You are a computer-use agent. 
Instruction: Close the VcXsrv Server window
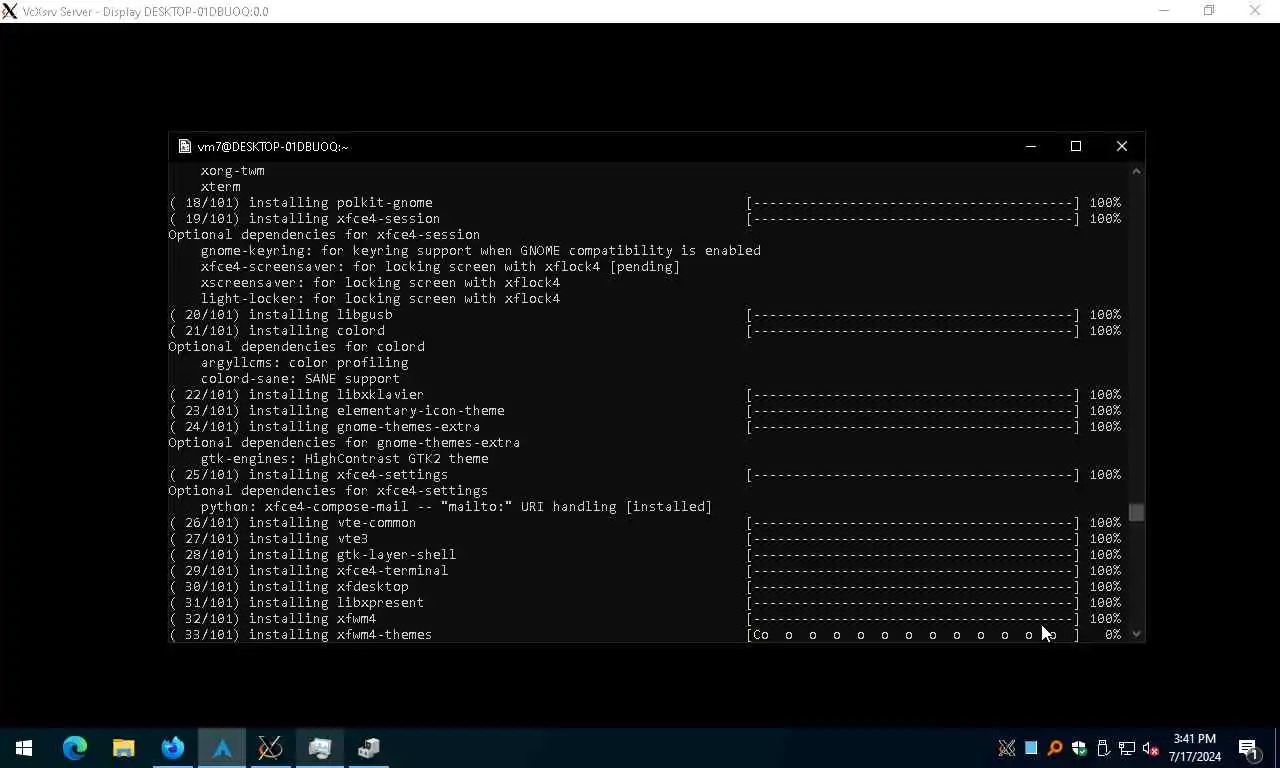click(1255, 11)
